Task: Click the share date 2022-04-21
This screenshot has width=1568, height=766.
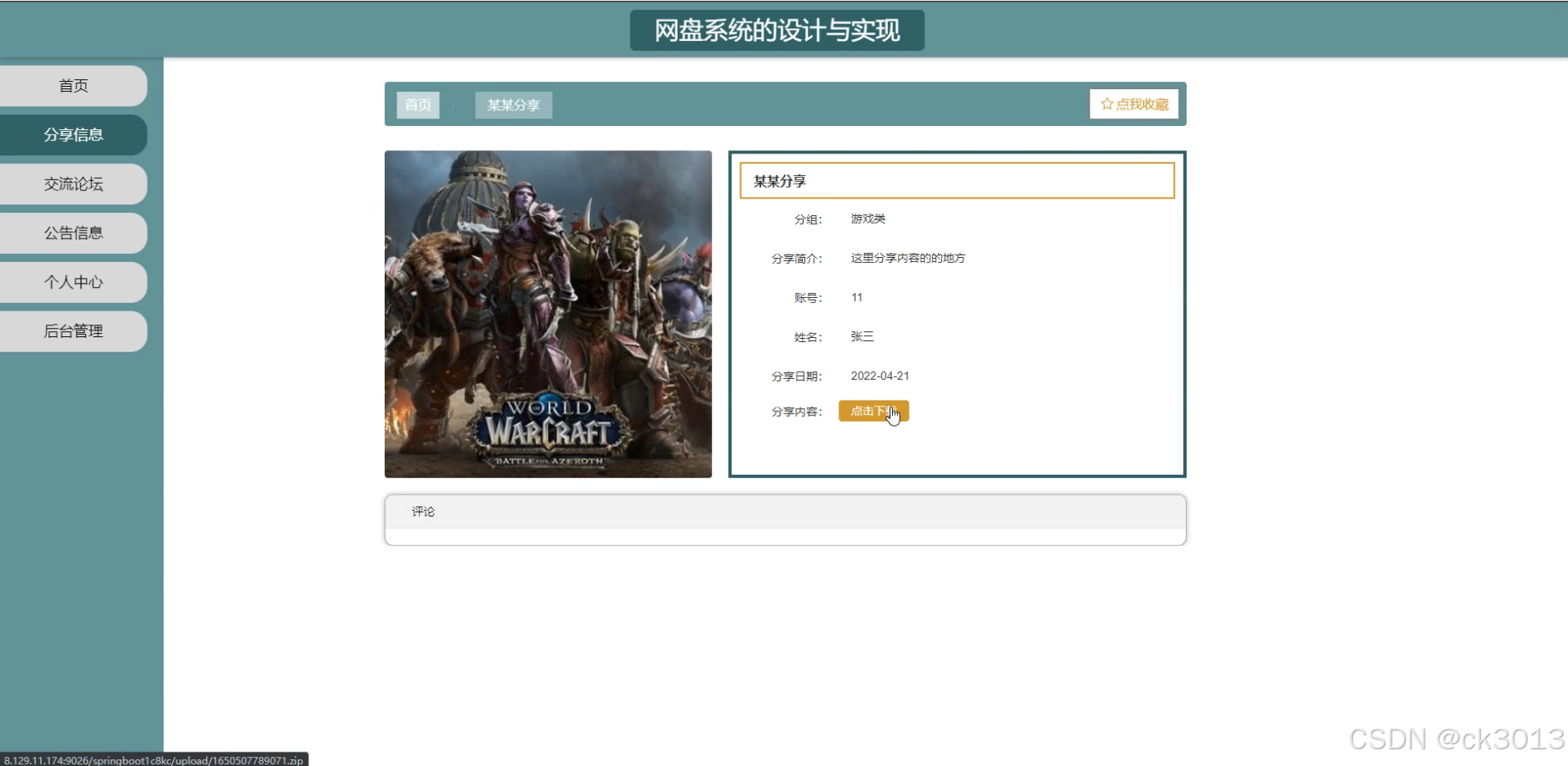Action: (880, 376)
